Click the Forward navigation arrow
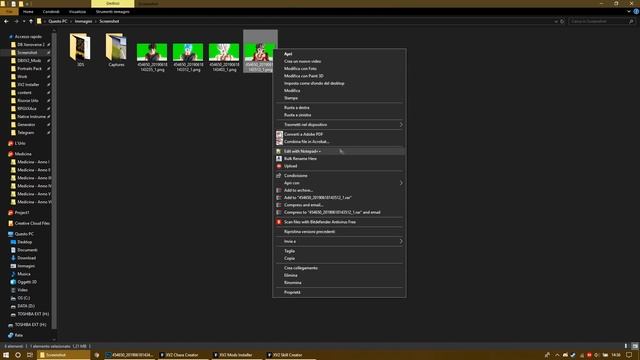 (x=16, y=21)
